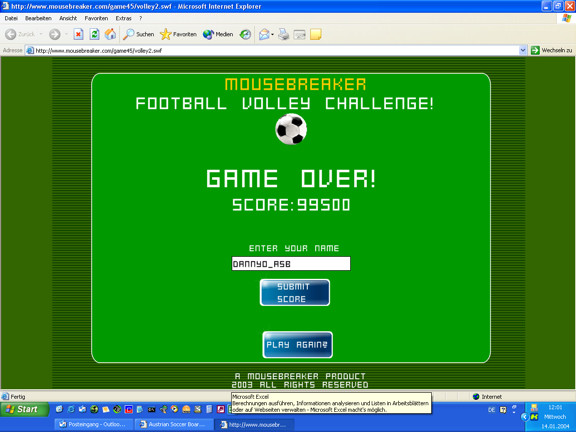Viewport: 576px width, 432px height.
Task: Open the Favoriten star panel
Action: coord(179,35)
